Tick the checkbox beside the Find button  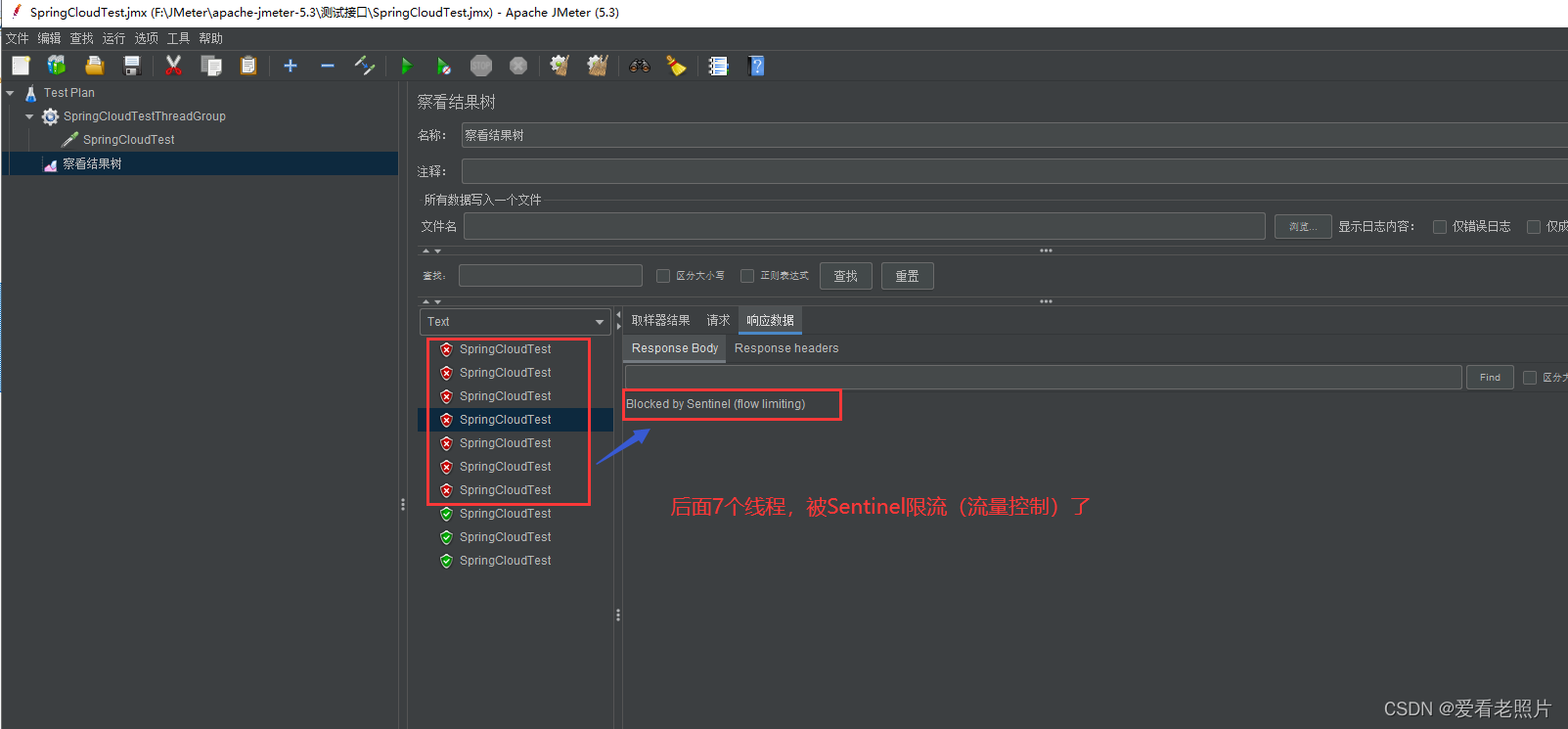(1530, 378)
